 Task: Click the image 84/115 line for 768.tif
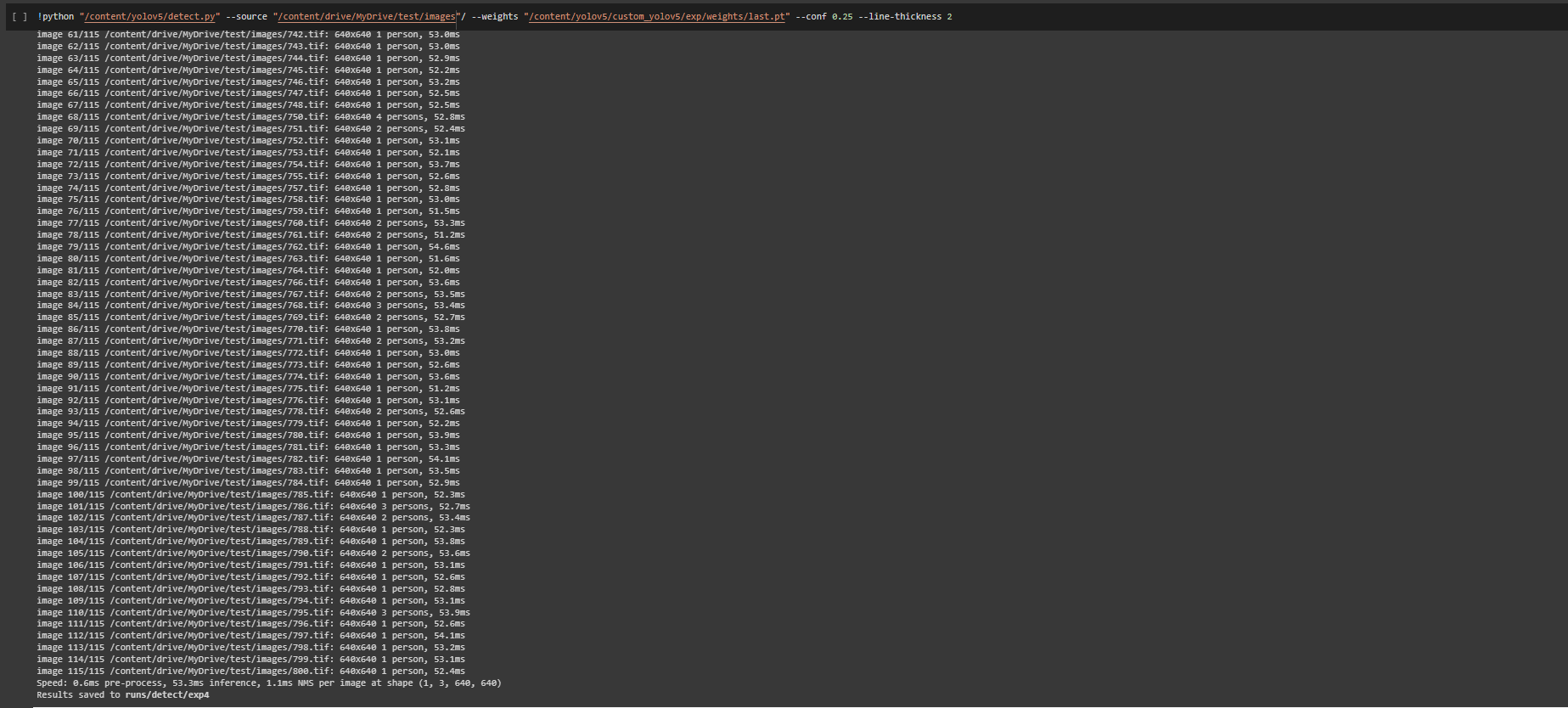click(x=250, y=306)
